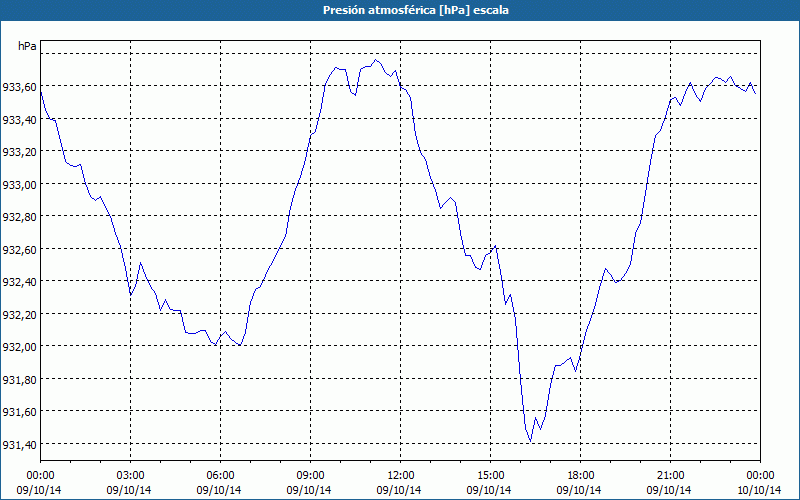Click the 12:00 time label

[401, 476]
